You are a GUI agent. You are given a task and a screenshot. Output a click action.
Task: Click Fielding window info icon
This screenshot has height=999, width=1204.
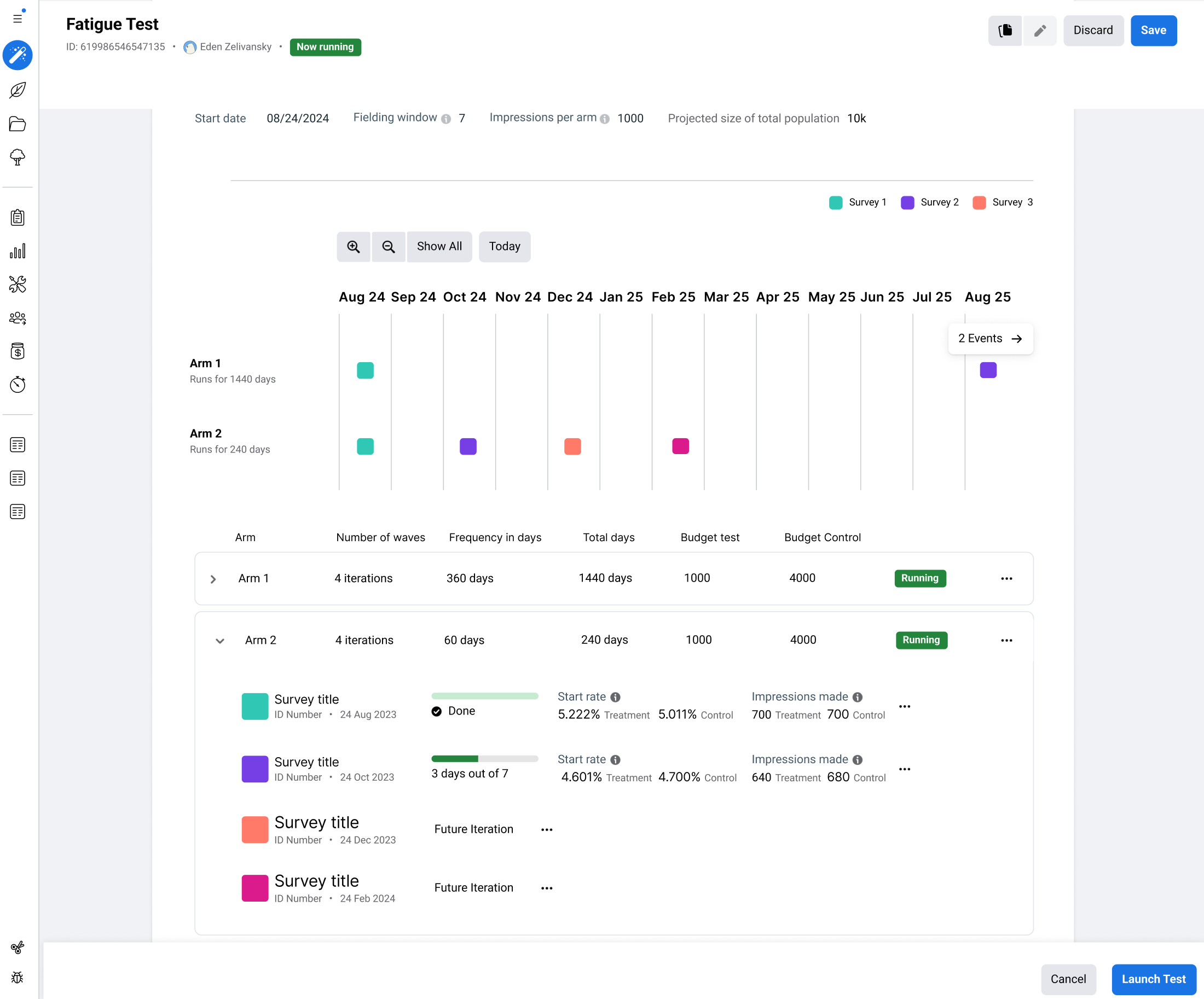coord(445,119)
